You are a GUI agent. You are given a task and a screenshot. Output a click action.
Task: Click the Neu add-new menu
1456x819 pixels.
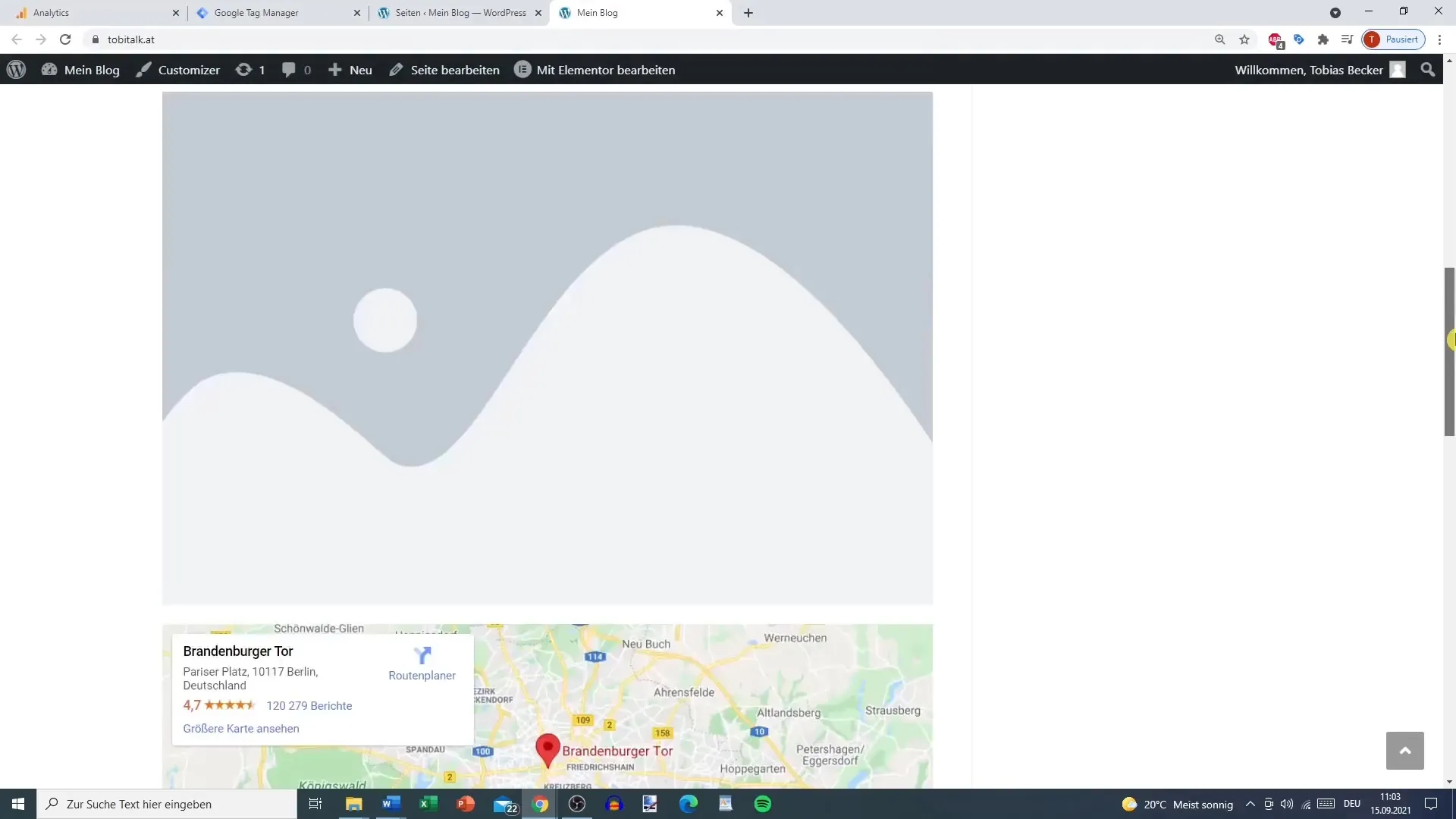tap(350, 70)
